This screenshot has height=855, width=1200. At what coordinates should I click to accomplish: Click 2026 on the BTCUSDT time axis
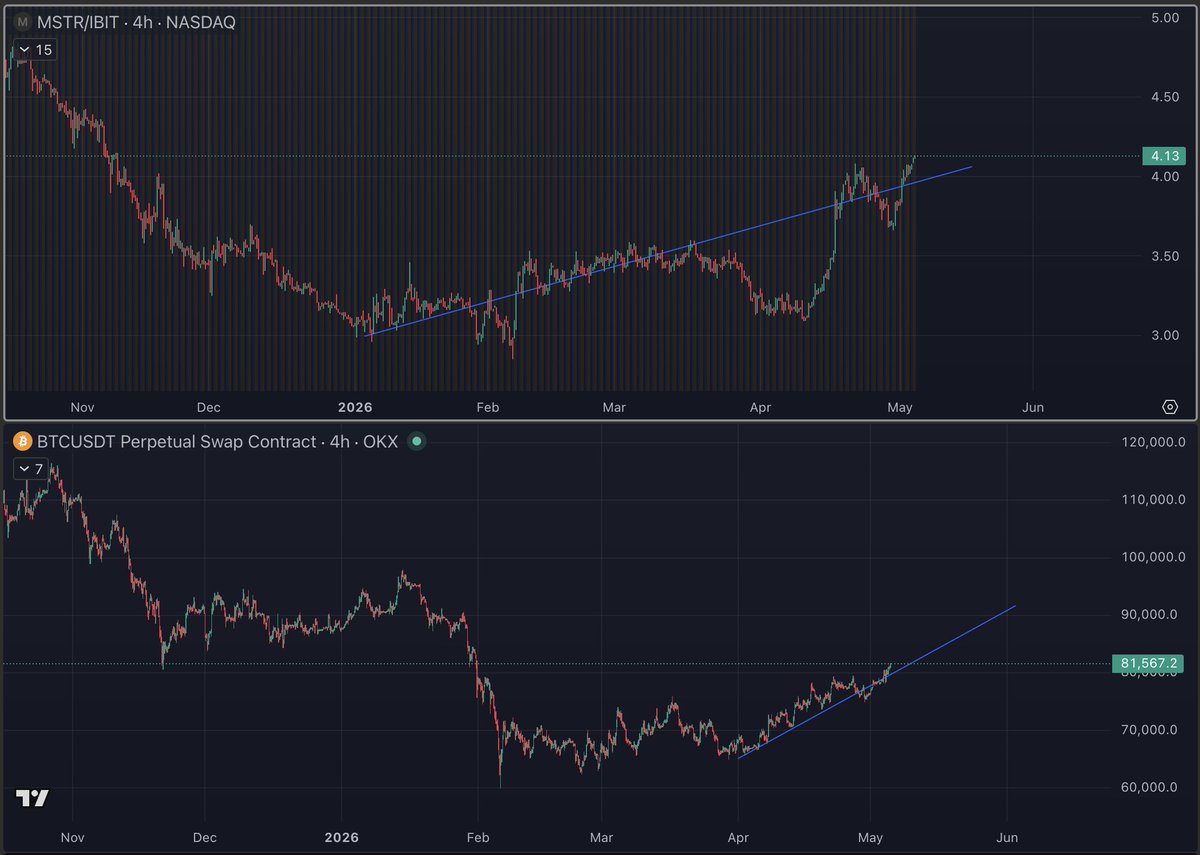(342, 836)
